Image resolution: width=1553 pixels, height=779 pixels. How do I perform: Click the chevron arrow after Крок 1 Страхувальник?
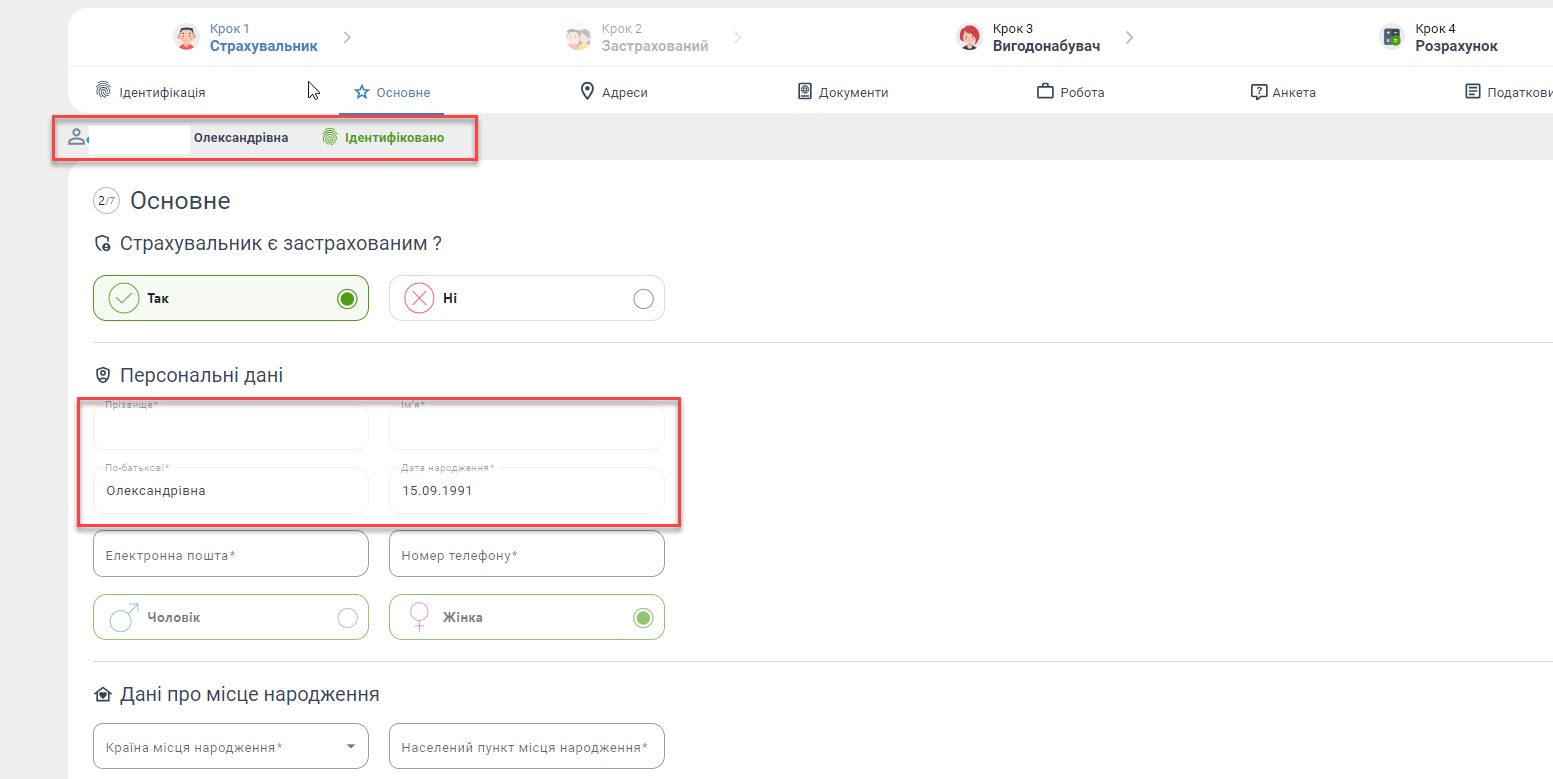pyautogui.click(x=347, y=38)
